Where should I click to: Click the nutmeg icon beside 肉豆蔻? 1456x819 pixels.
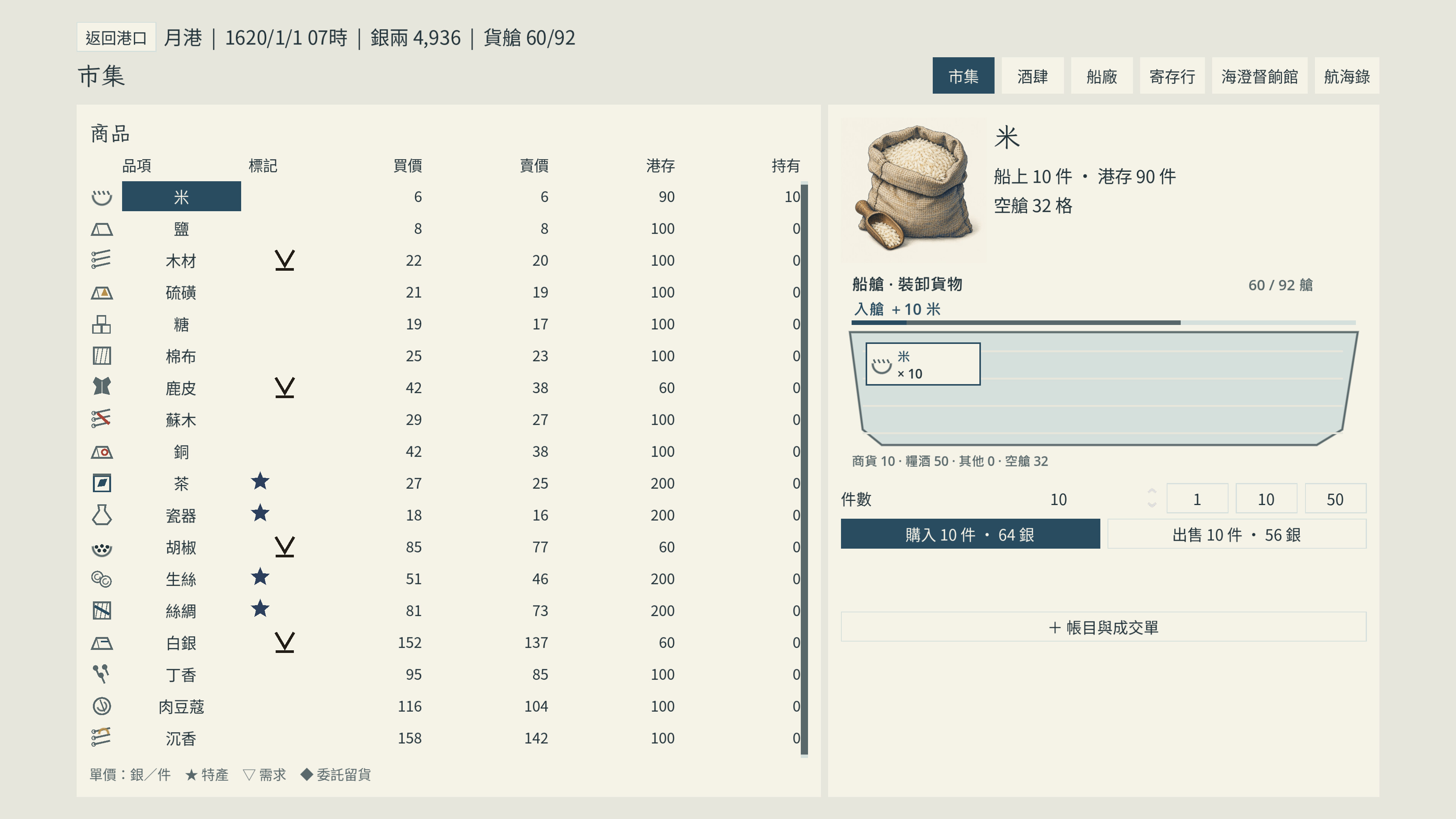click(102, 706)
